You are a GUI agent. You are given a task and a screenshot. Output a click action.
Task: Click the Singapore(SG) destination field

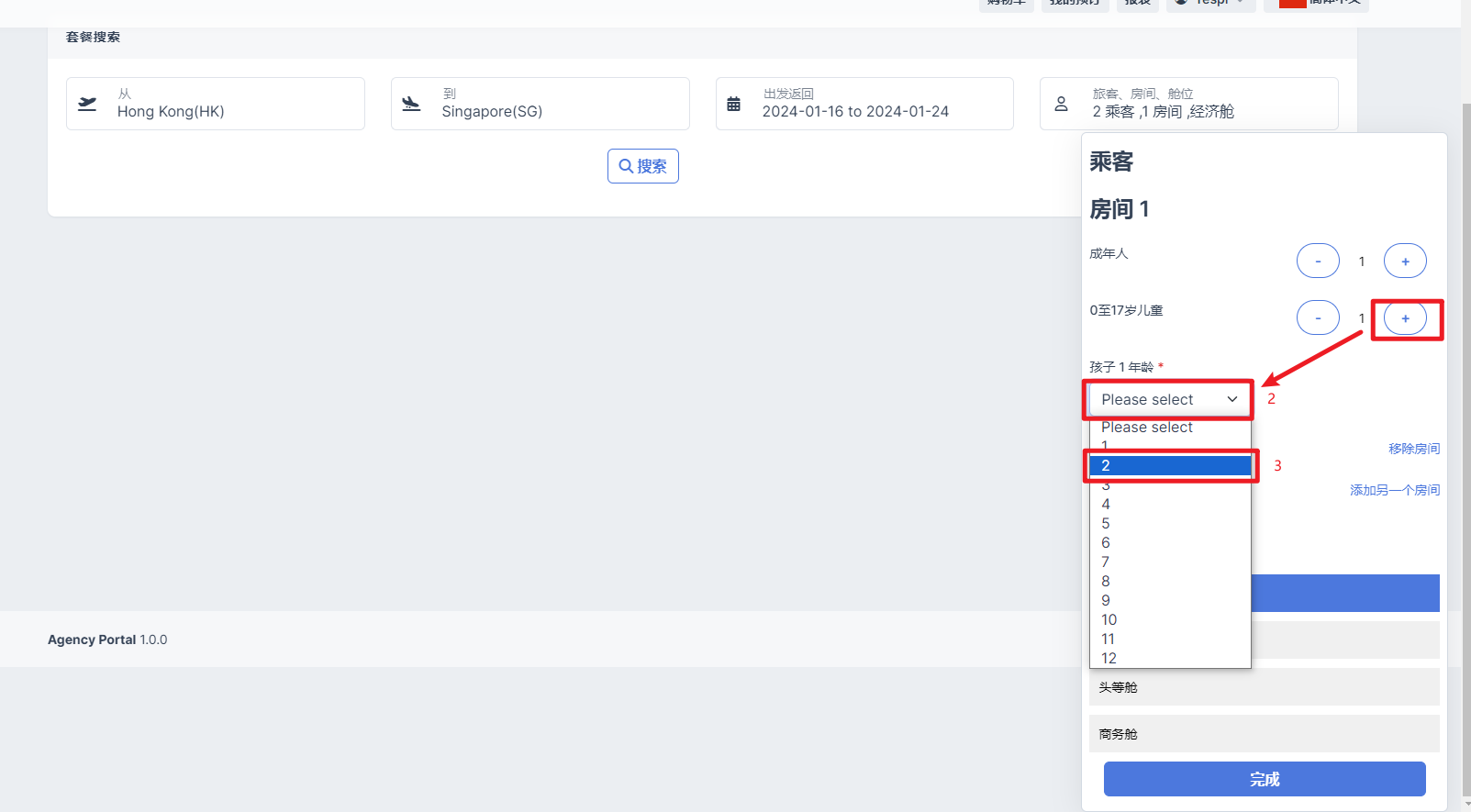tap(540, 104)
